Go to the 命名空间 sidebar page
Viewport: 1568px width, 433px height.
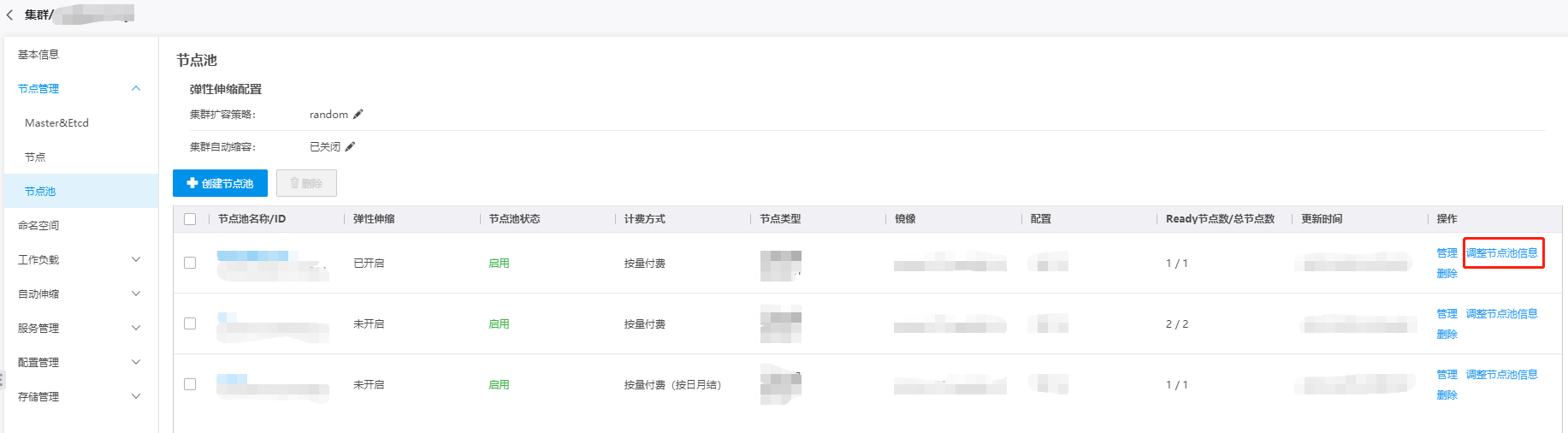pos(38,226)
